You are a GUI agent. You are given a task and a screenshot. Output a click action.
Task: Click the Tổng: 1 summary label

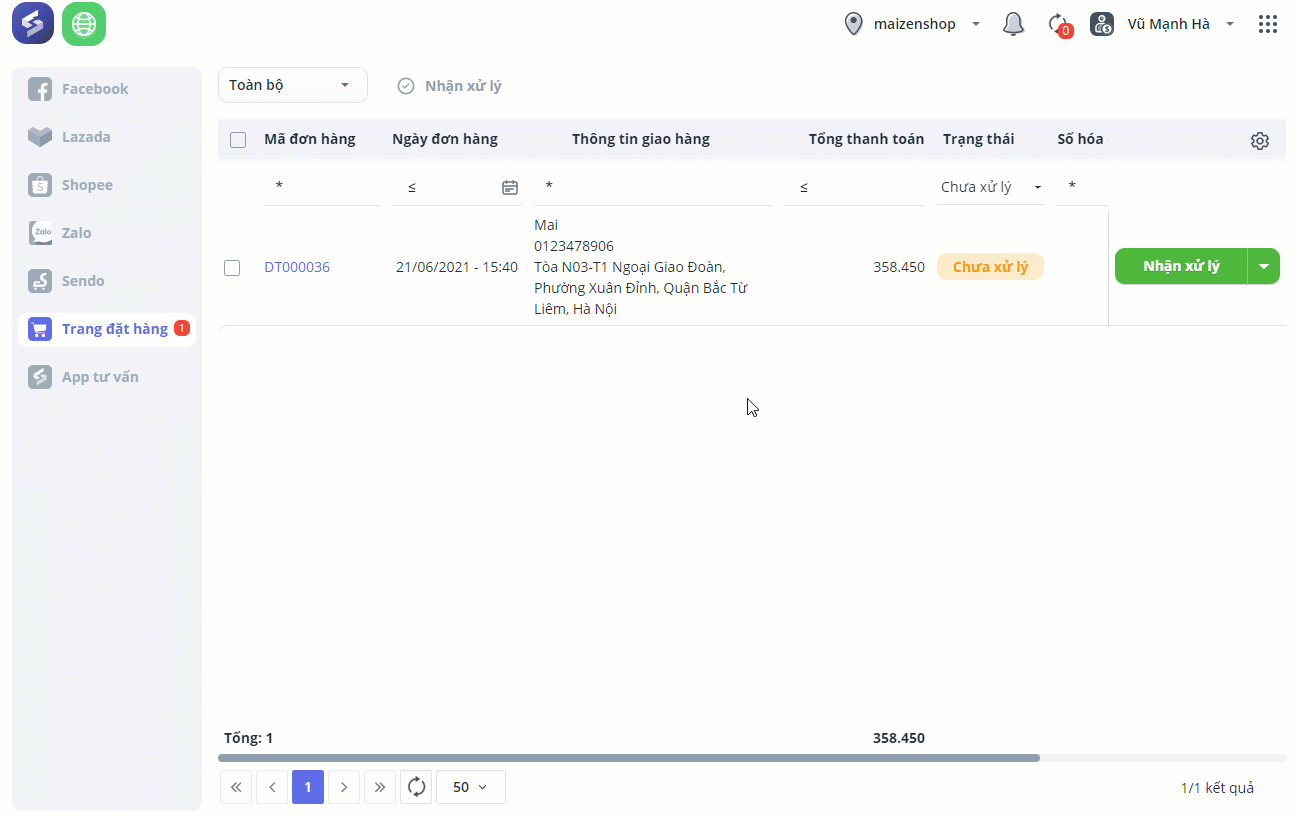tap(248, 738)
